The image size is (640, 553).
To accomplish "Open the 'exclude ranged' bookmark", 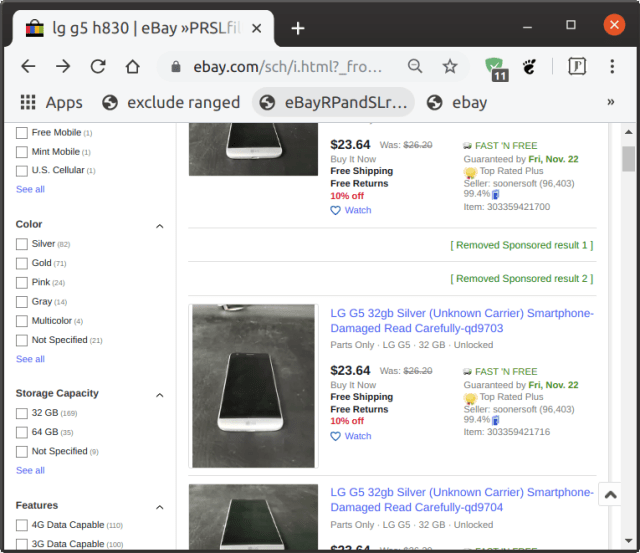I will point(171,102).
